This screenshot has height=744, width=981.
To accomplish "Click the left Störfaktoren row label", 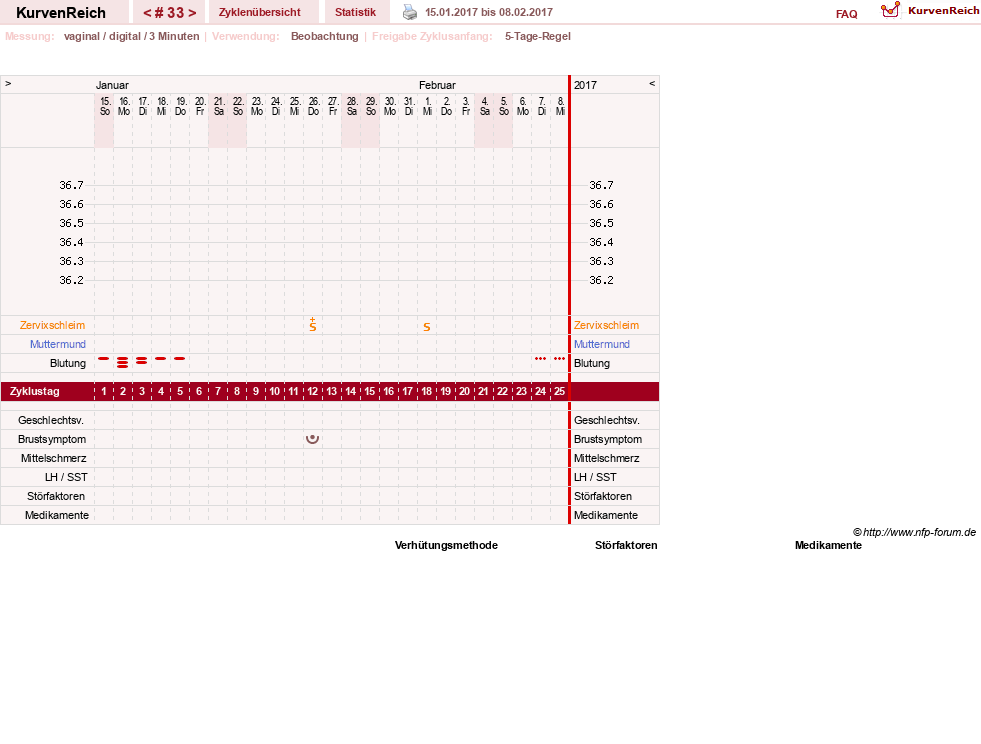I will point(56,496).
